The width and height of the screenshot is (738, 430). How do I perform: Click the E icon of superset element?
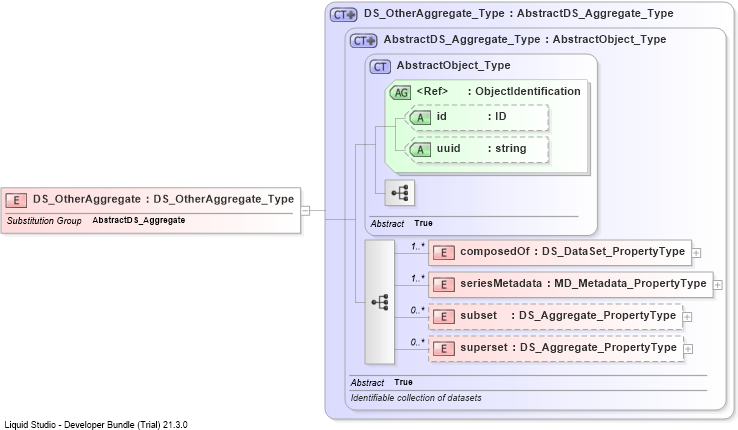443,349
